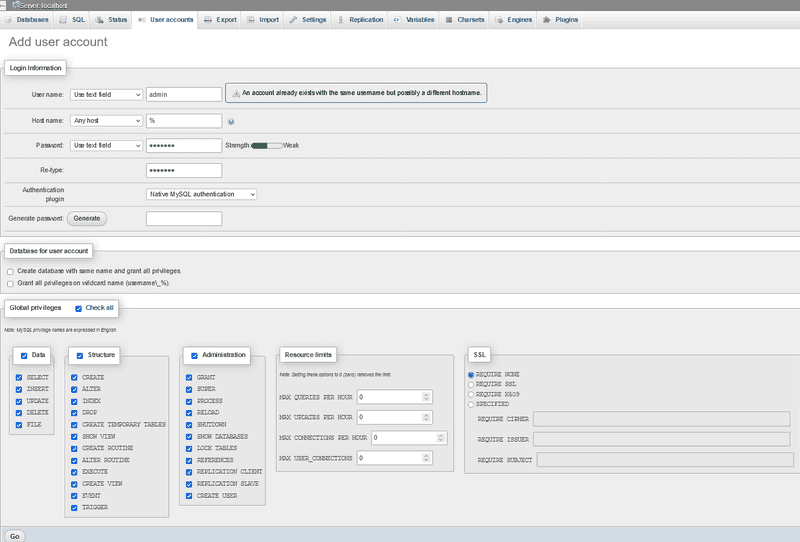Uncheck the GRANT privilege

tap(189, 378)
